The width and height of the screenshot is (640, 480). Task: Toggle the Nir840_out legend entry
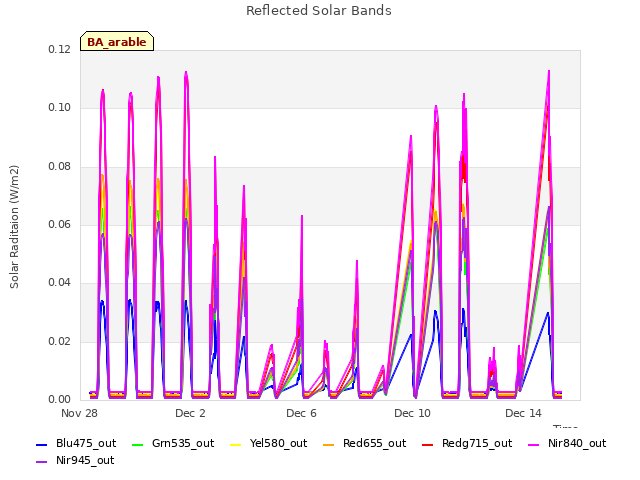tap(567, 444)
